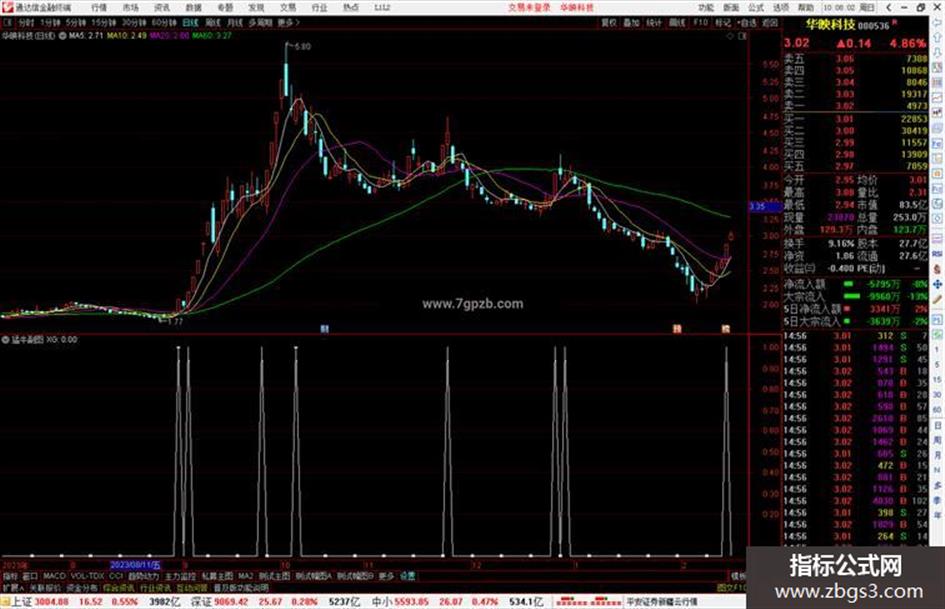Image resolution: width=945 pixels, height=609 pixels.
Task: Open the 综合资讯 tab
Action: pos(119,587)
